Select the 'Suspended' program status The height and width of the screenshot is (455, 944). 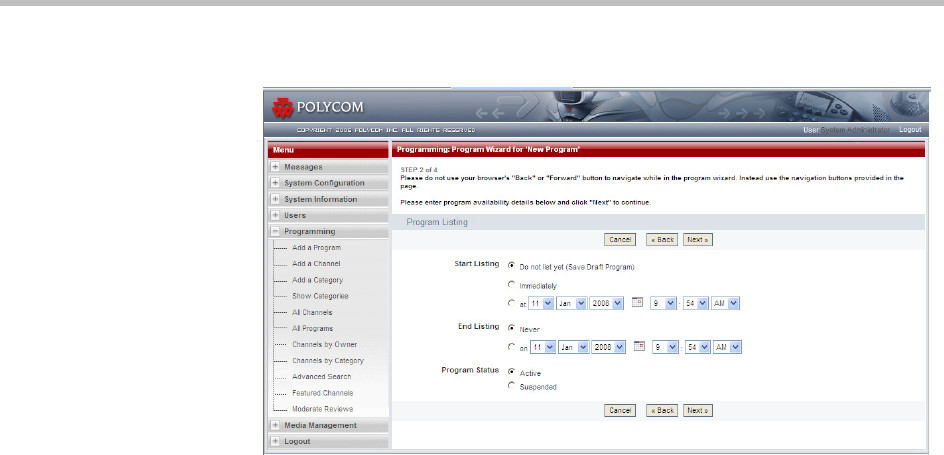click(513, 386)
